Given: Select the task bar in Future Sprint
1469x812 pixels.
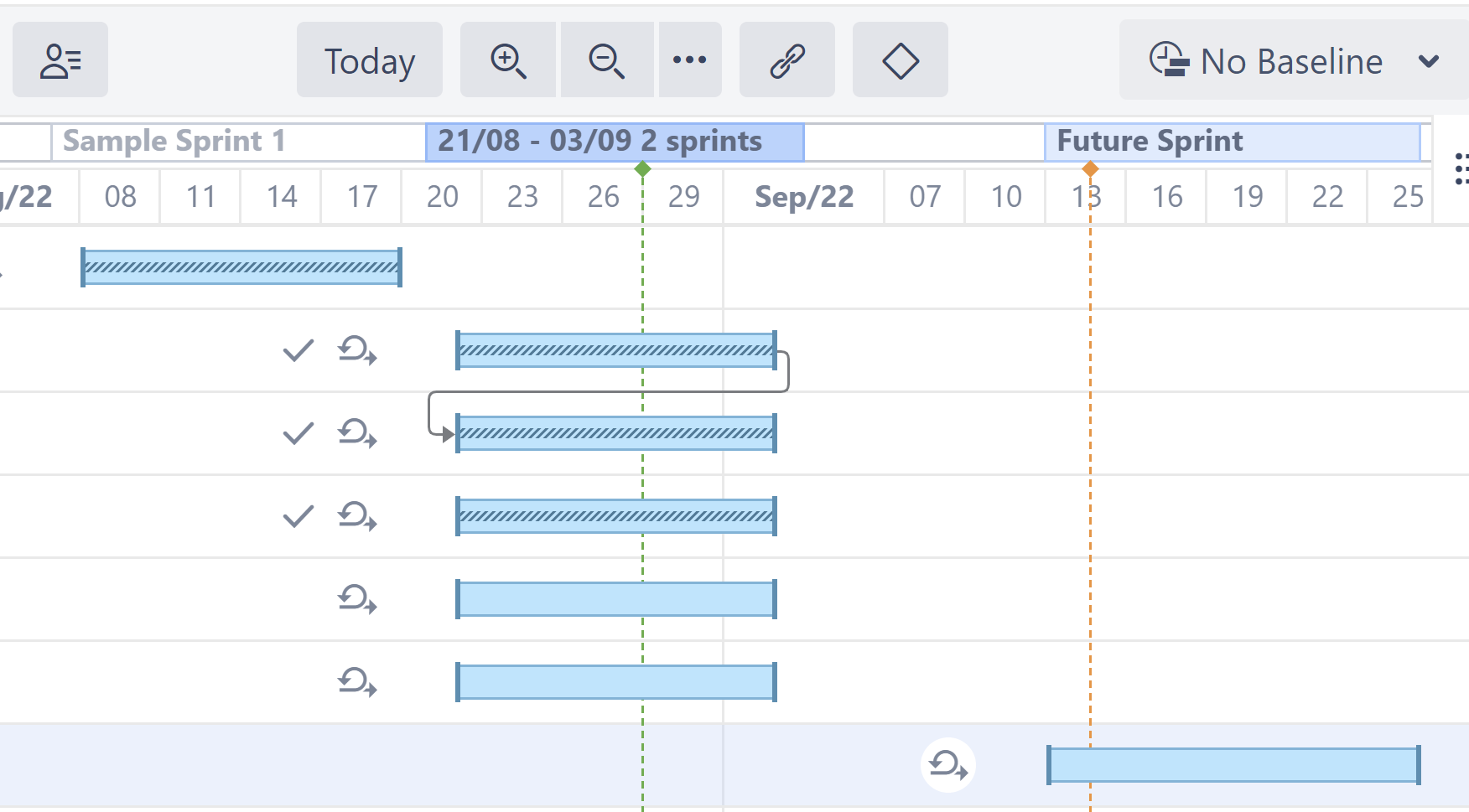Looking at the screenshot, I should pos(1233,765).
